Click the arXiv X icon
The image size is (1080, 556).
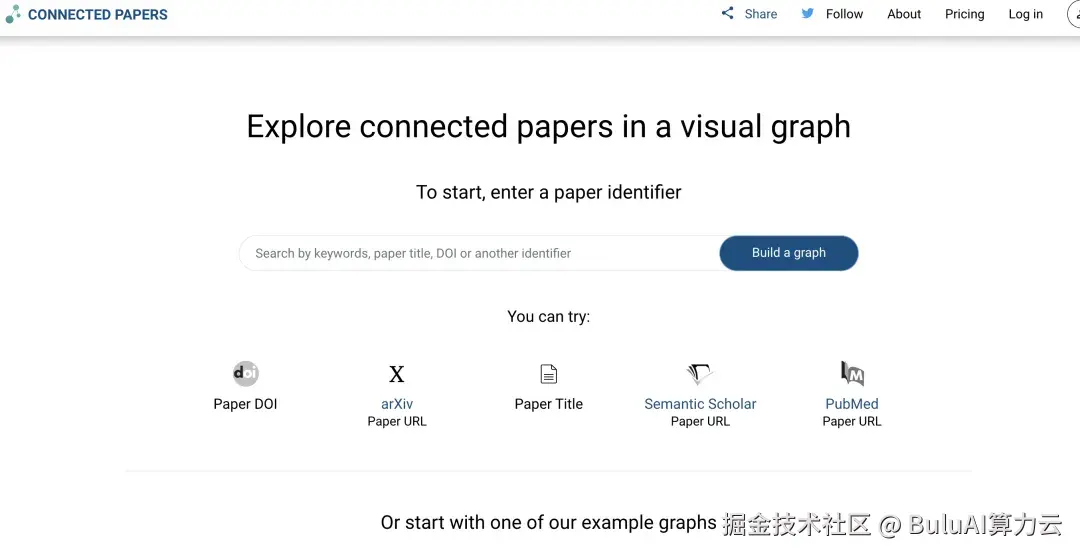[x=397, y=374]
